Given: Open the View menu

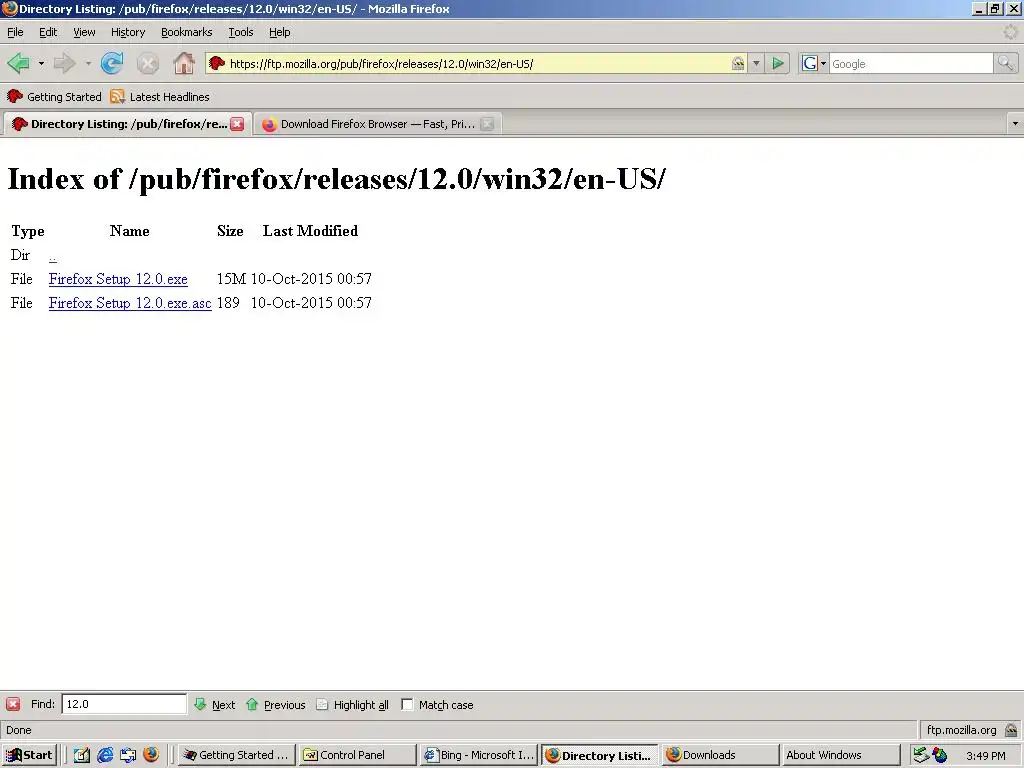Looking at the screenshot, I should [84, 32].
